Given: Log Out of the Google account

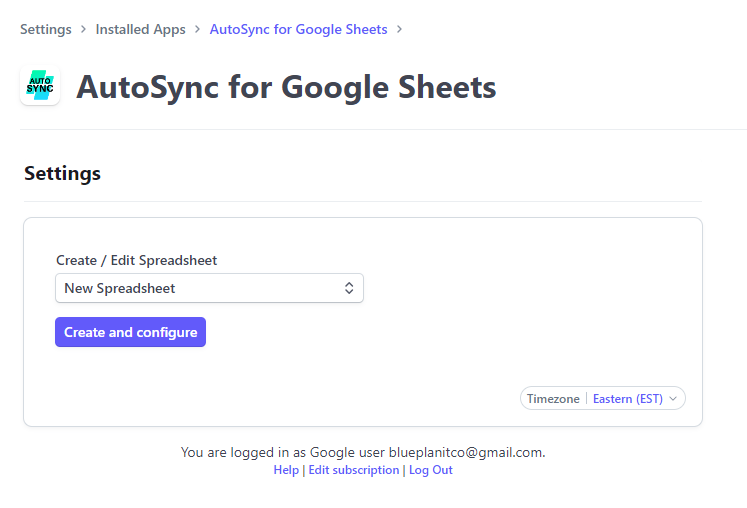Looking at the screenshot, I should click(431, 470).
